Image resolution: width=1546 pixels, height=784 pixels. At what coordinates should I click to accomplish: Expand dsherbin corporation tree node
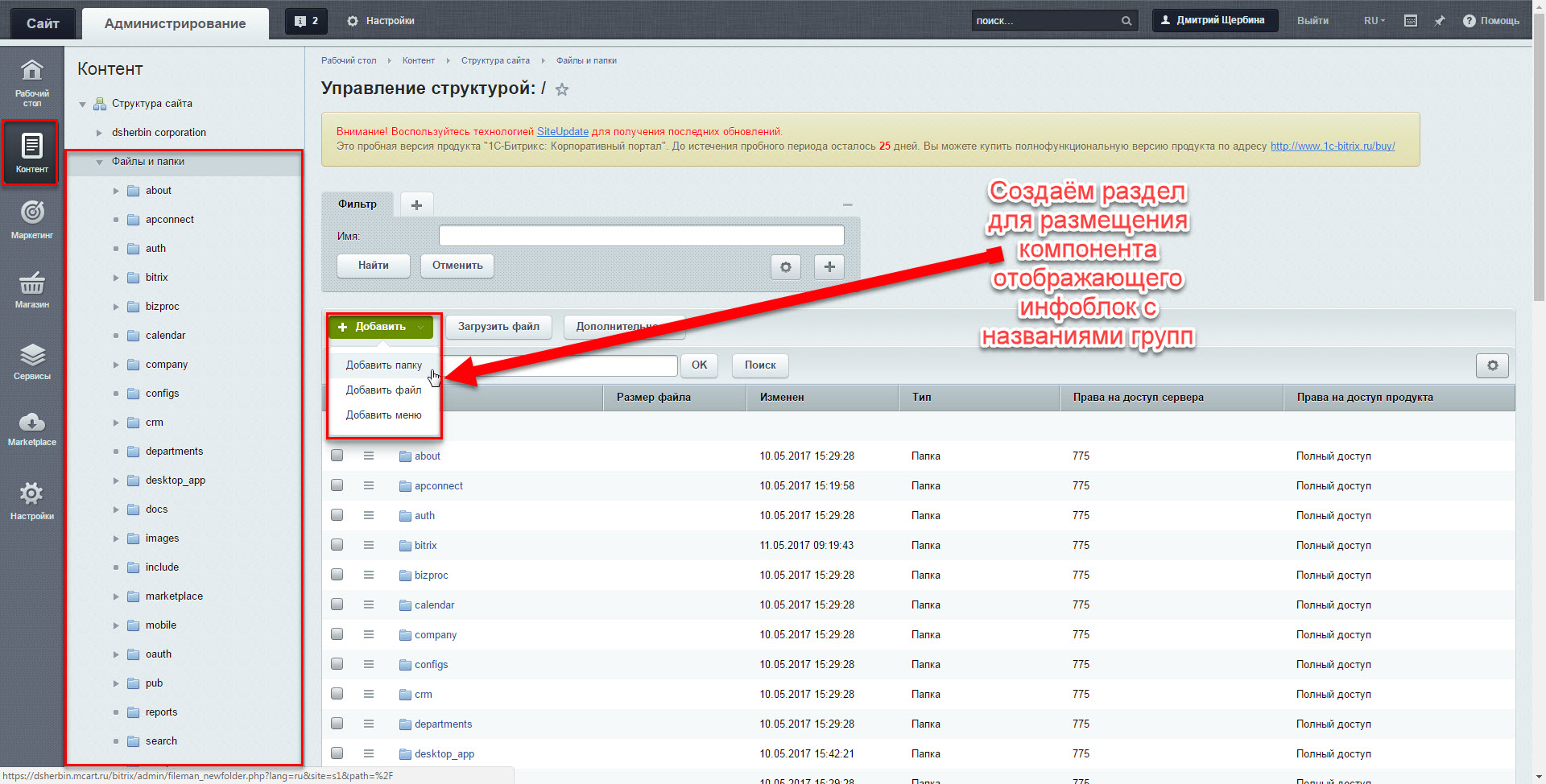(99, 133)
